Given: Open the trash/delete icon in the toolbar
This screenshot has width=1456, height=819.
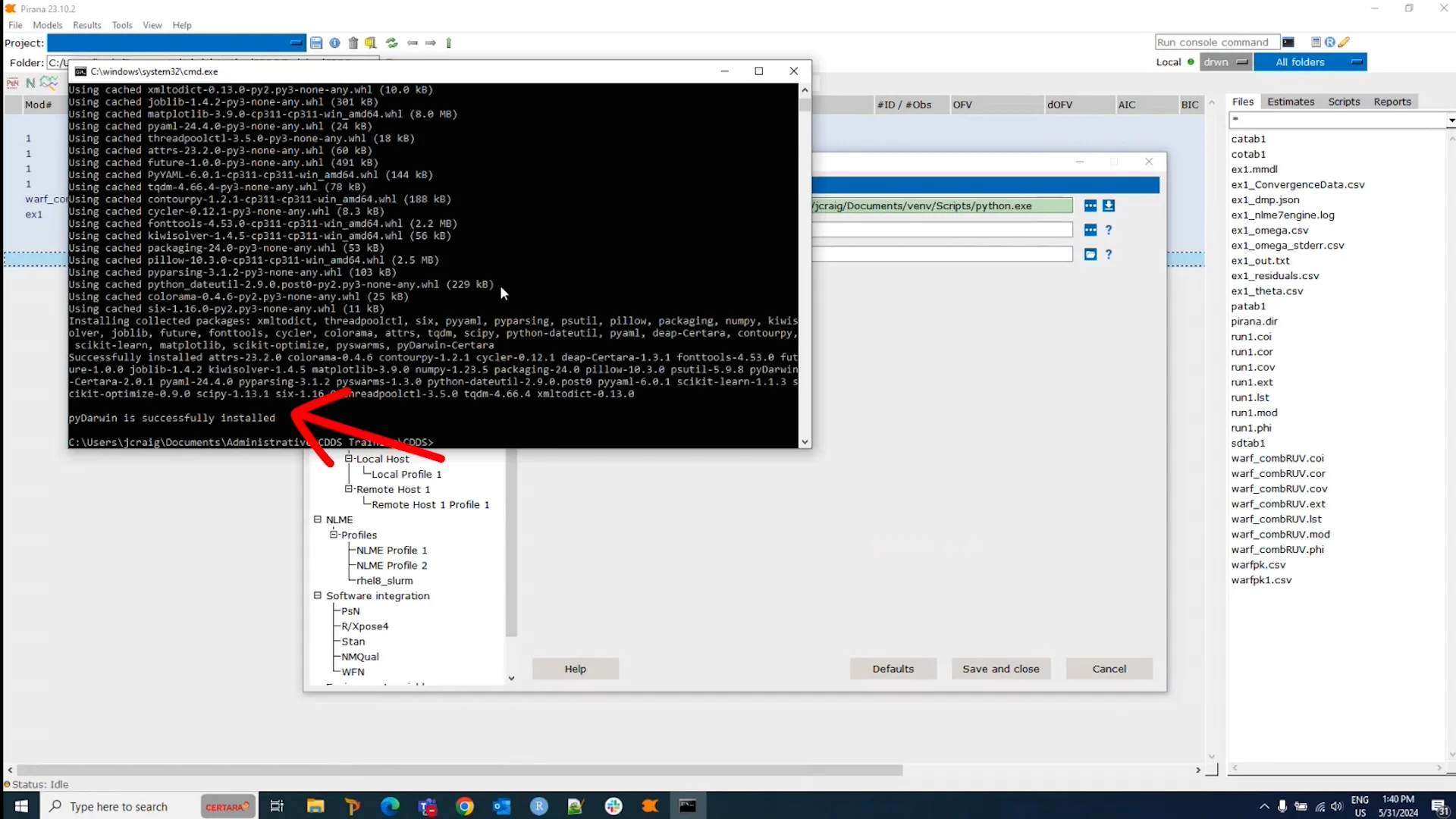Looking at the screenshot, I should [x=353, y=42].
